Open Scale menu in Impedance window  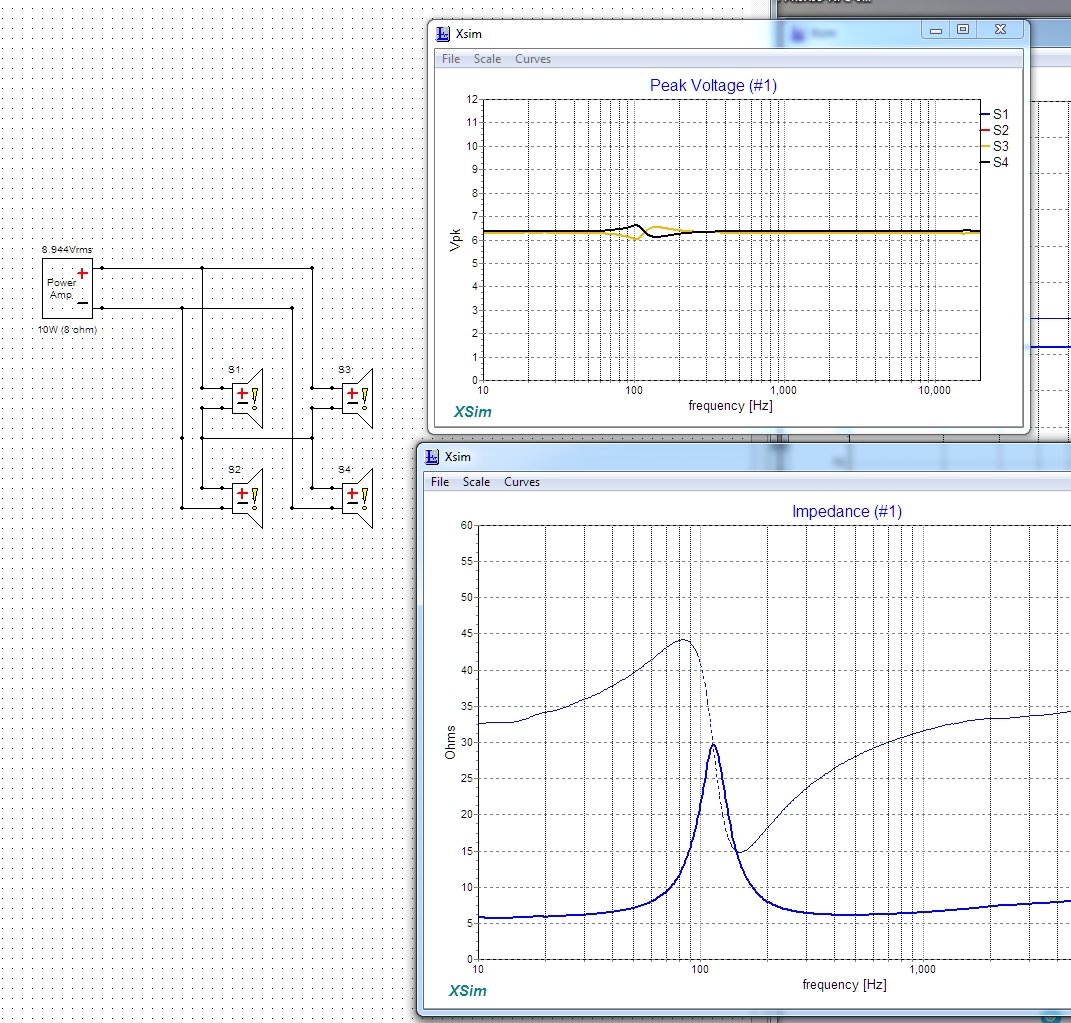[x=476, y=481]
